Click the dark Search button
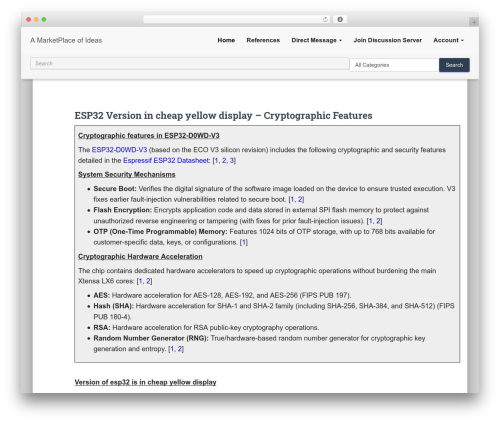 point(454,65)
